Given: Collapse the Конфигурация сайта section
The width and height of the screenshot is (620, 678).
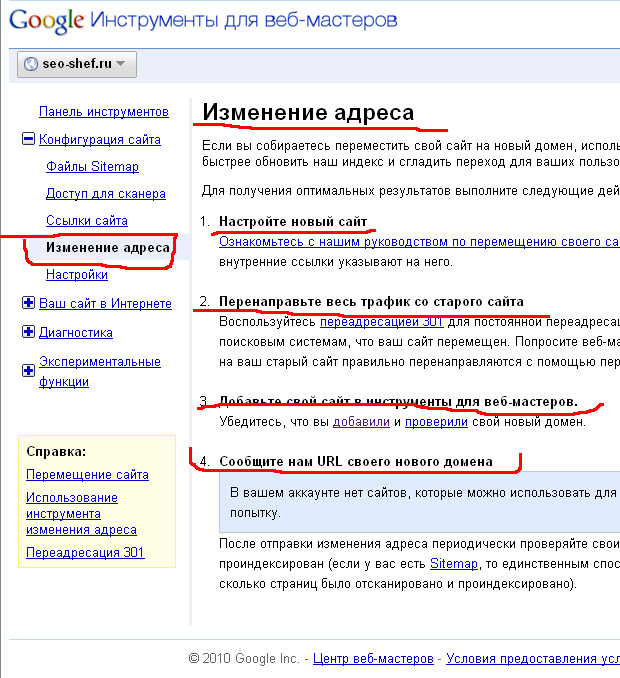Looking at the screenshot, I should (28, 140).
